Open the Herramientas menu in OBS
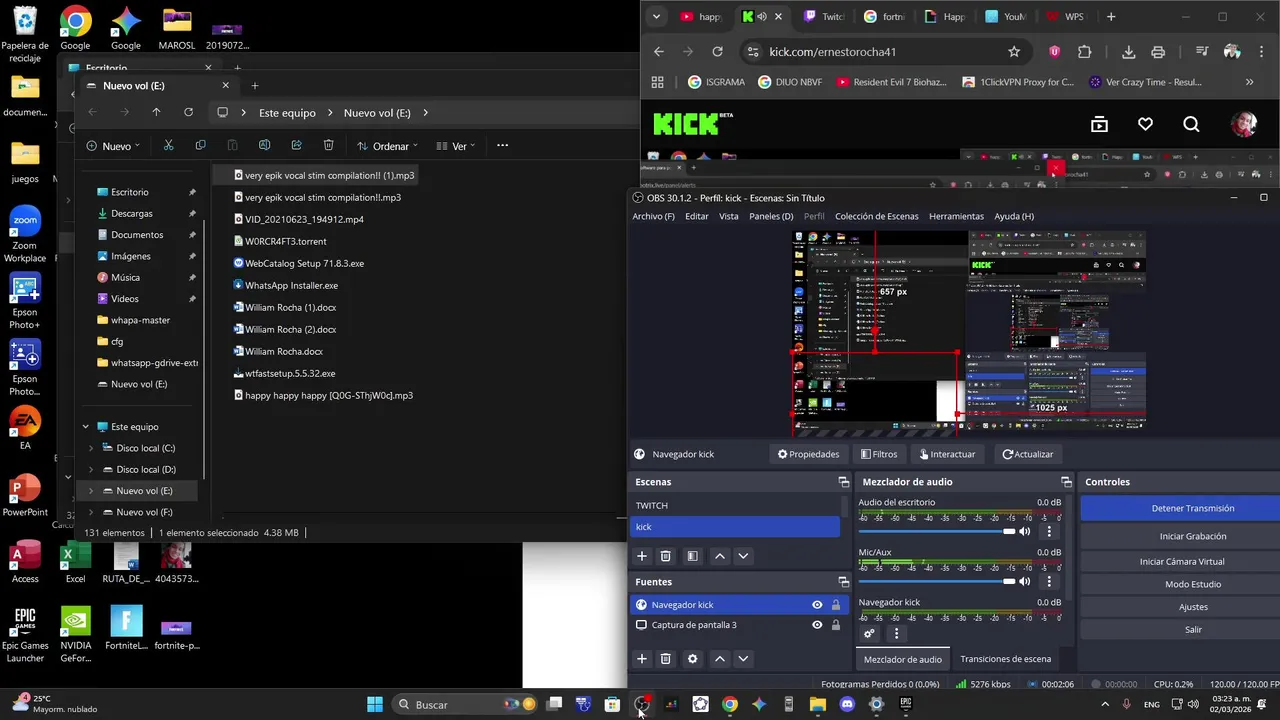 pyautogui.click(x=956, y=216)
